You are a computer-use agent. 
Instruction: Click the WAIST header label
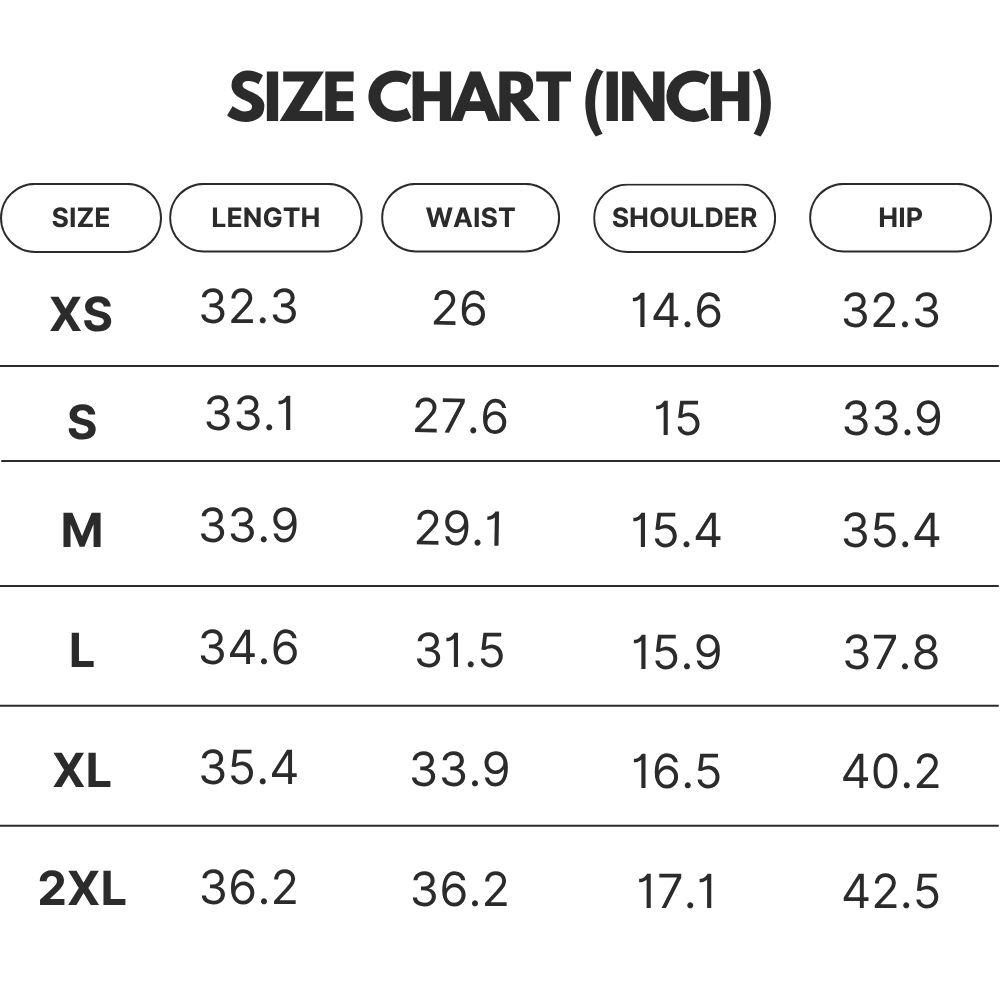coord(471,218)
